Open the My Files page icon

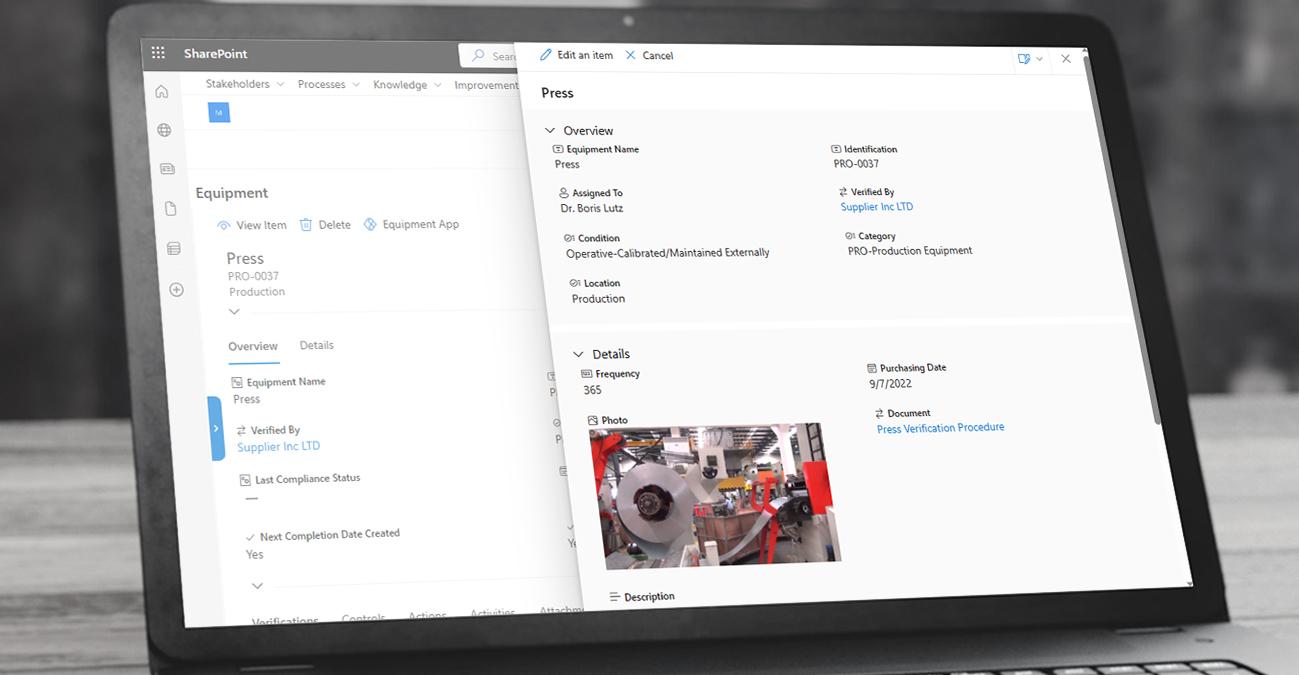[x=170, y=208]
